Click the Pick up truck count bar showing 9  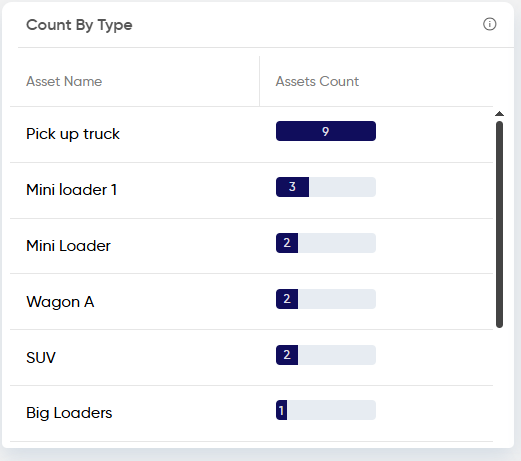point(326,131)
